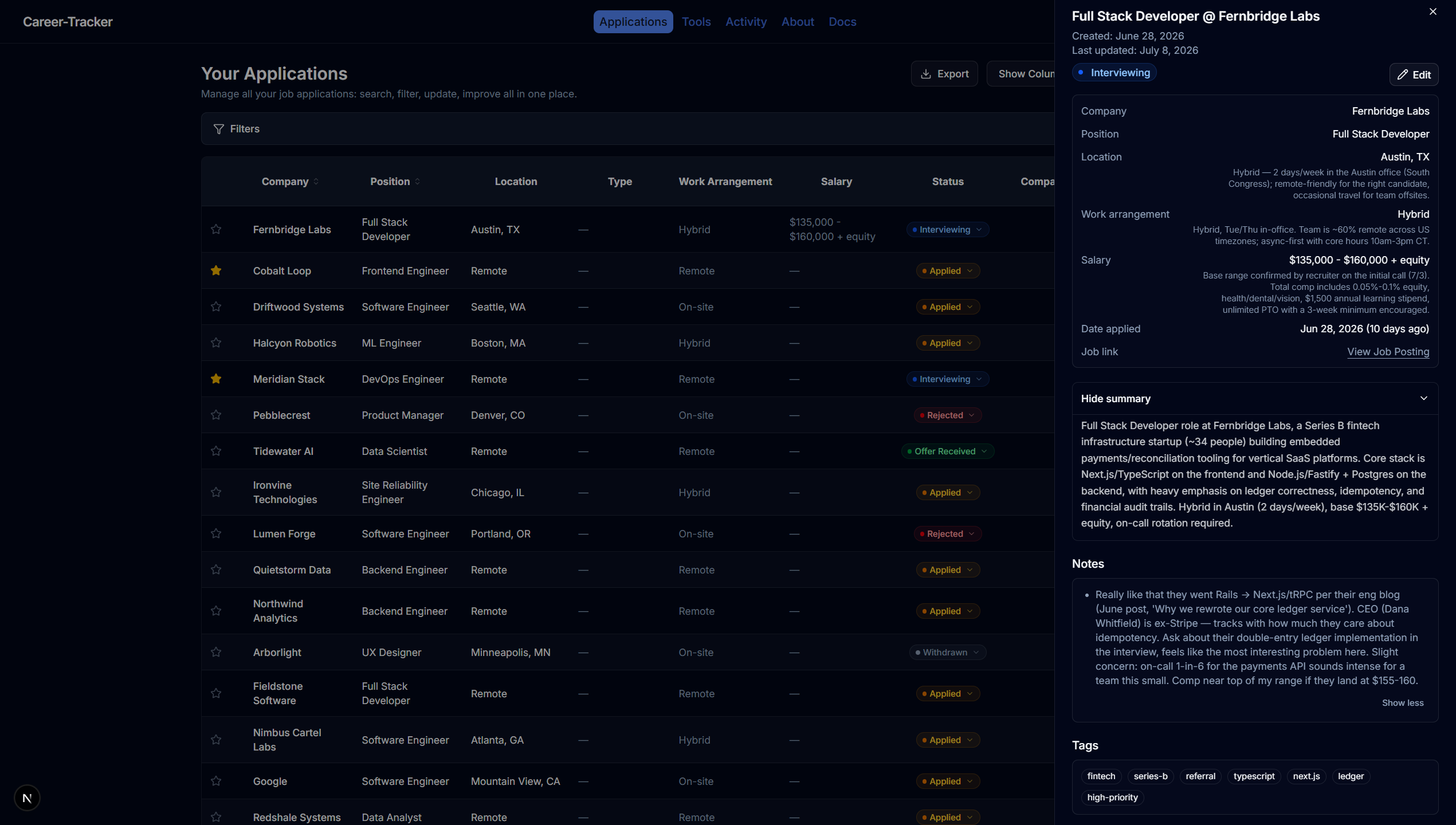Image resolution: width=1456 pixels, height=825 pixels.
Task: Star the Lumen Forge application
Action: point(216,533)
